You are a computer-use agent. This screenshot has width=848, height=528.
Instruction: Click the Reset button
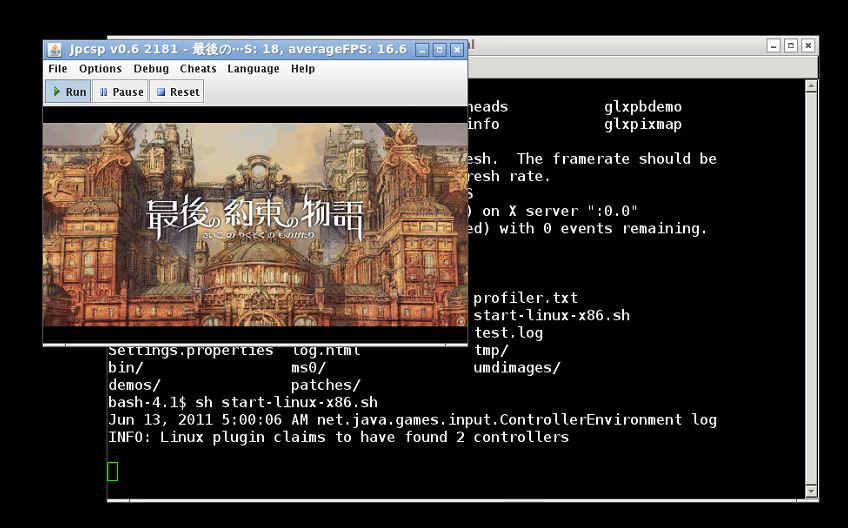coord(177,92)
